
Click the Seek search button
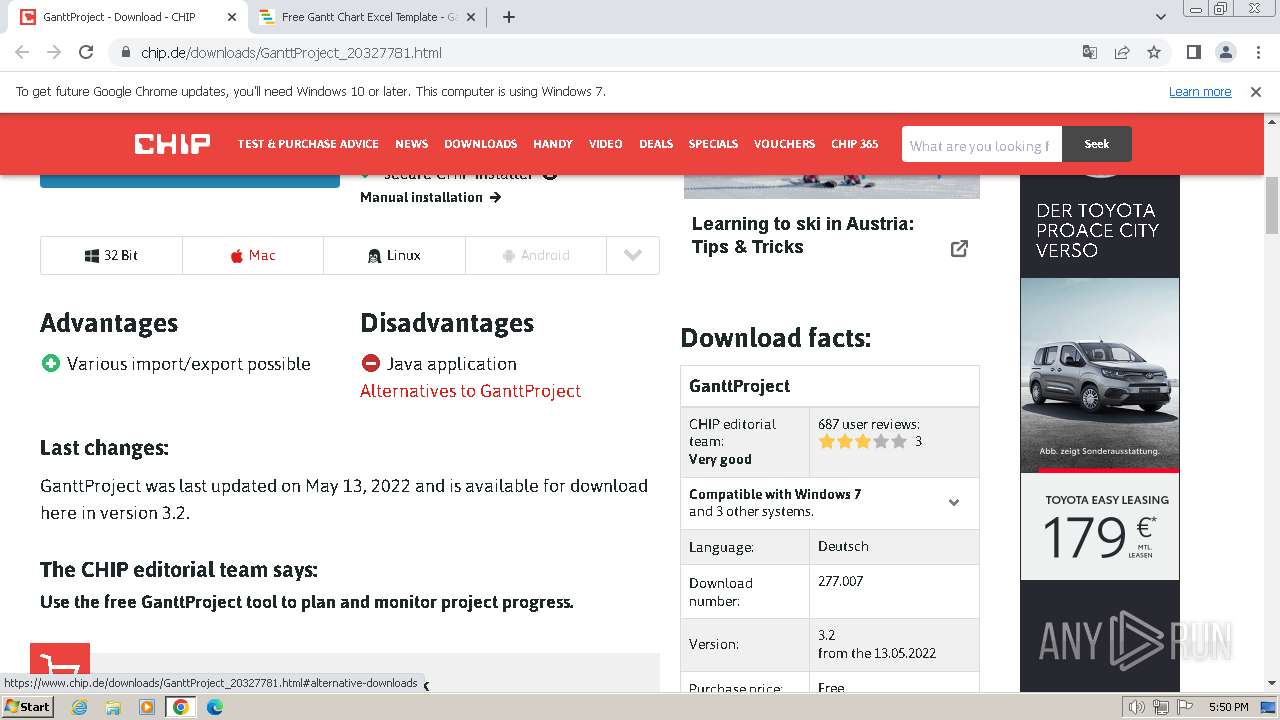coord(1097,144)
